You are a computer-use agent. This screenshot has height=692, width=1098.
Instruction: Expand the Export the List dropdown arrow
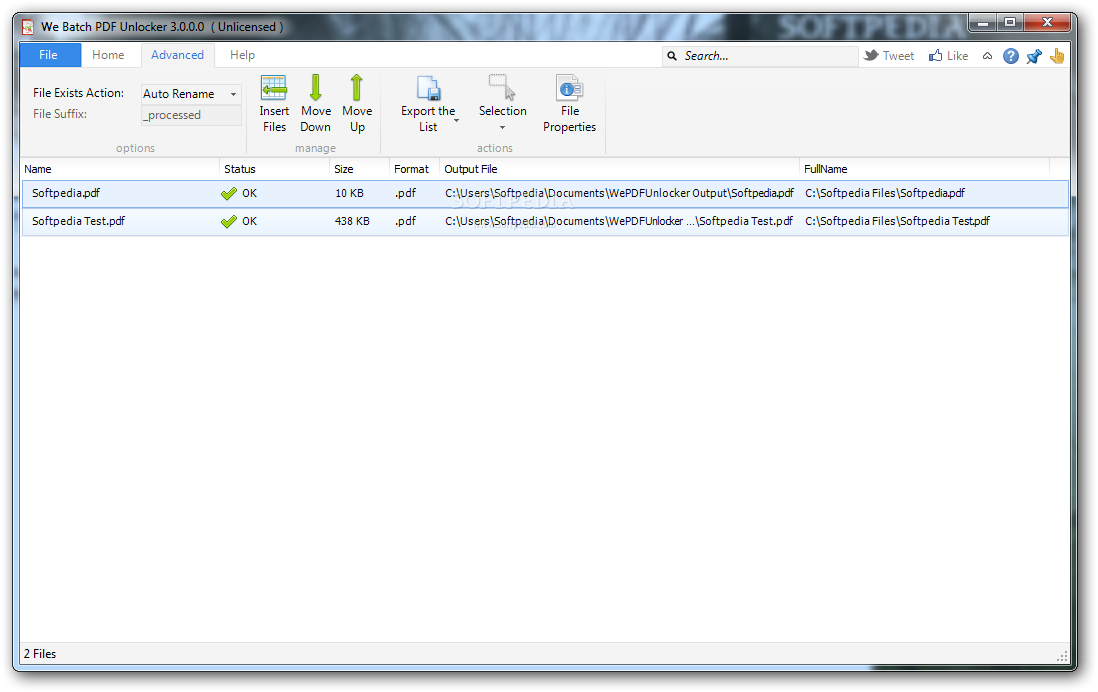tap(457, 120)
